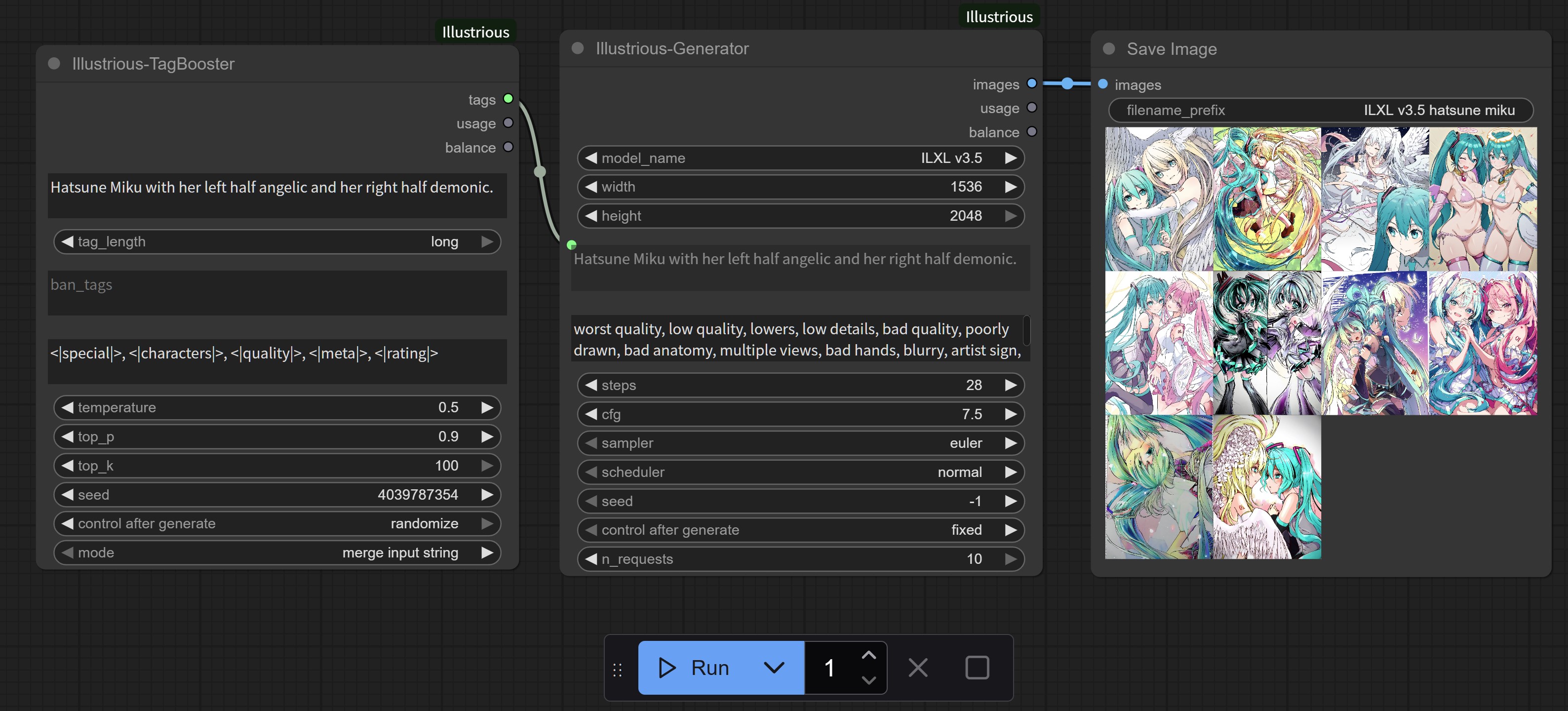The image size is (1568, 711).
Task: Decrease height with left arrow
Action: click(590, 215)
